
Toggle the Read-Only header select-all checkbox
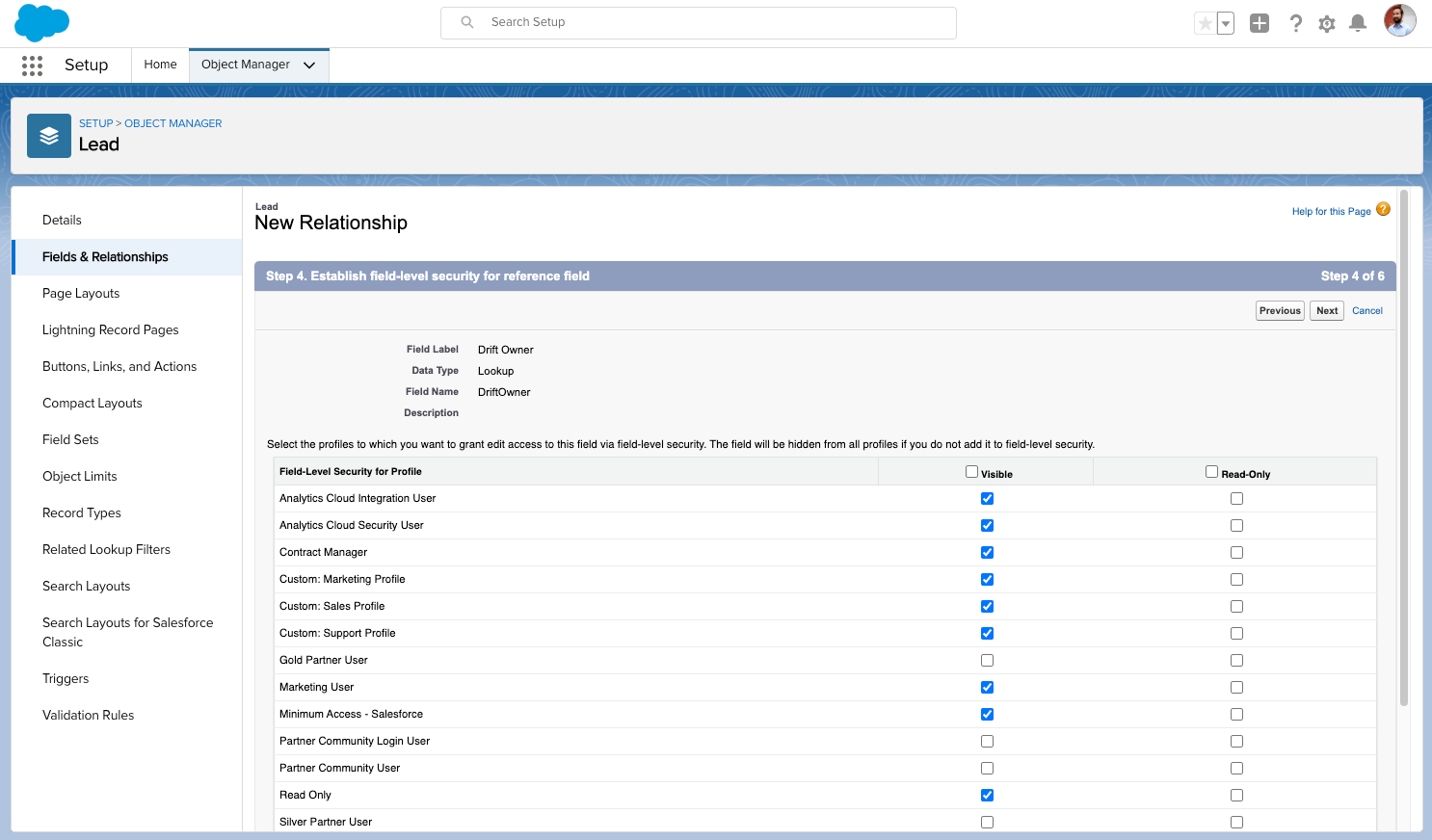(1211, 472)
